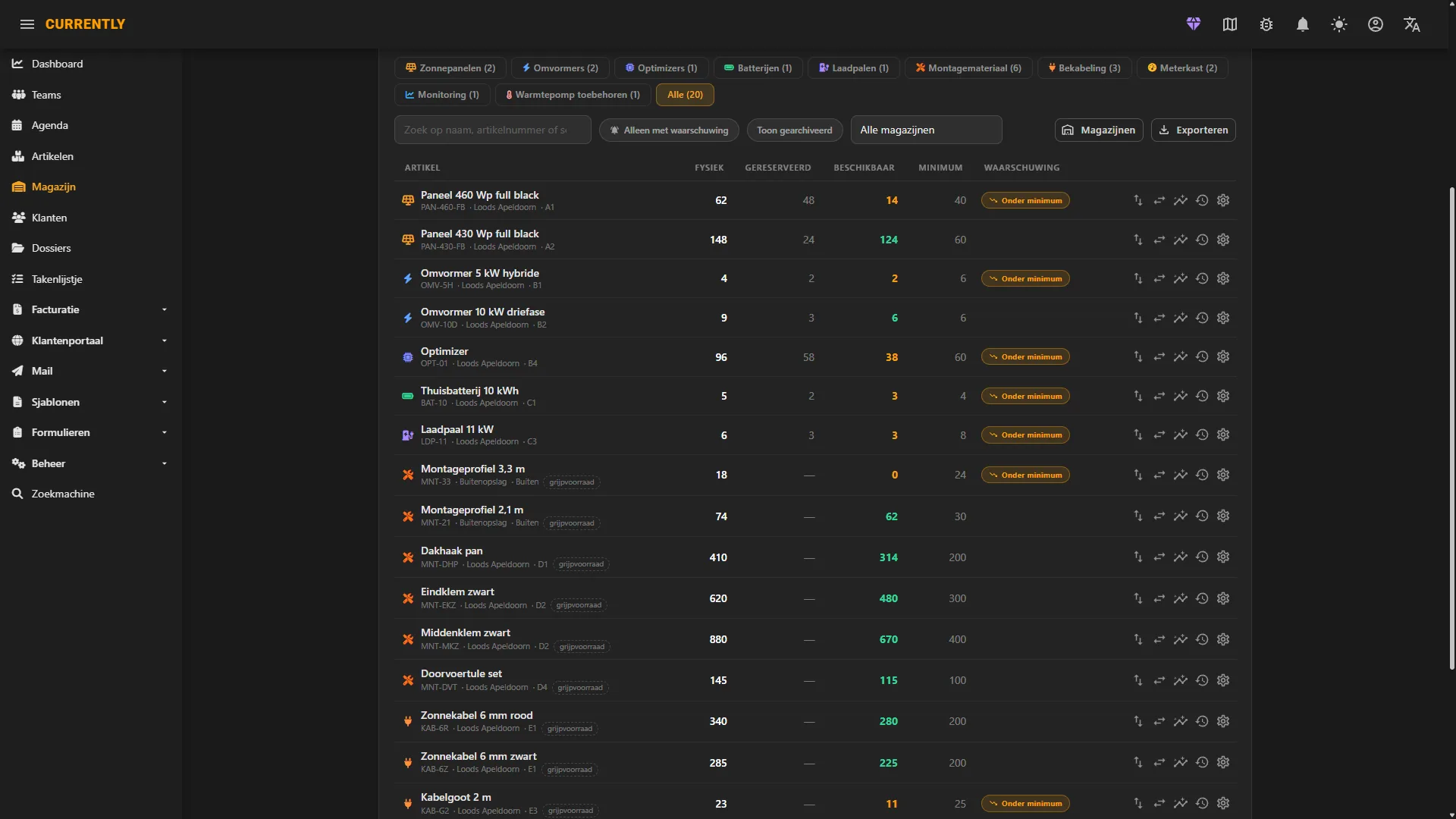Show trend chart for Montageprofiel 3,3 m

tap(1181, 475)
